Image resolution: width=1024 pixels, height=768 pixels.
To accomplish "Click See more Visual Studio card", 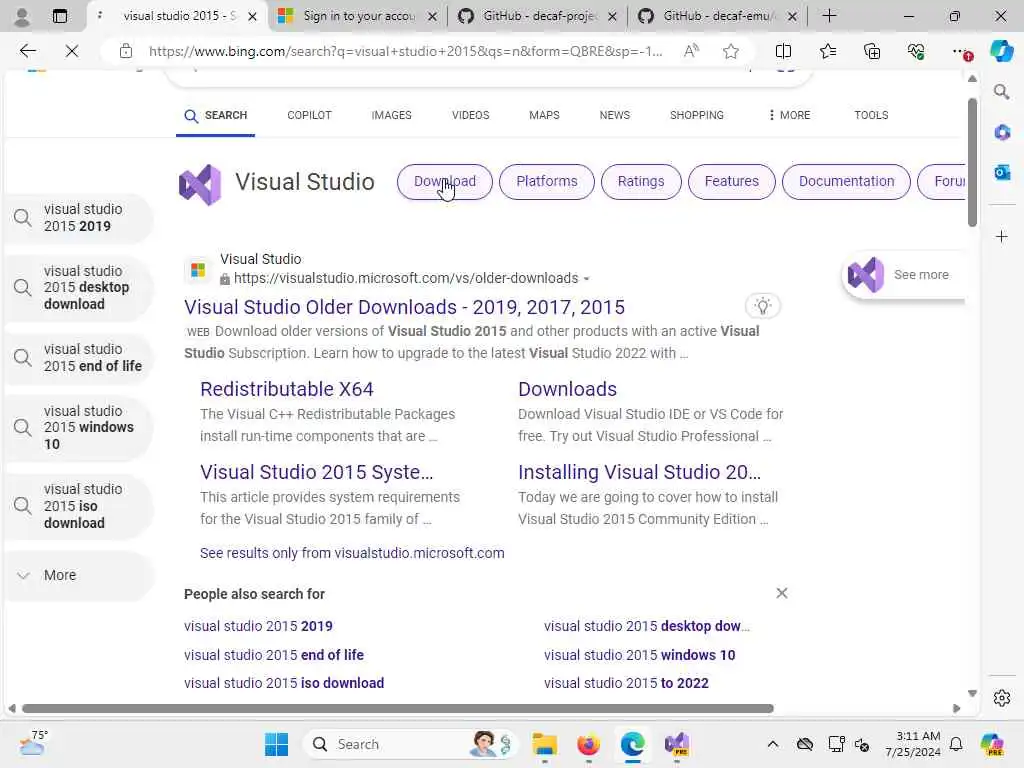I will click(x=904, y=275).
